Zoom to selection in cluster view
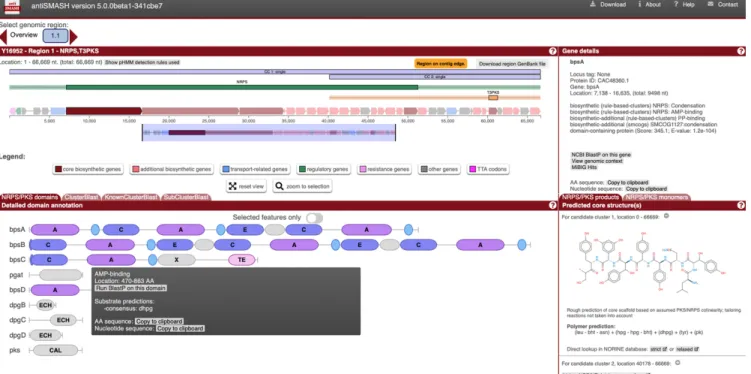This screenshot has width=751, height=374. (303, 186)
